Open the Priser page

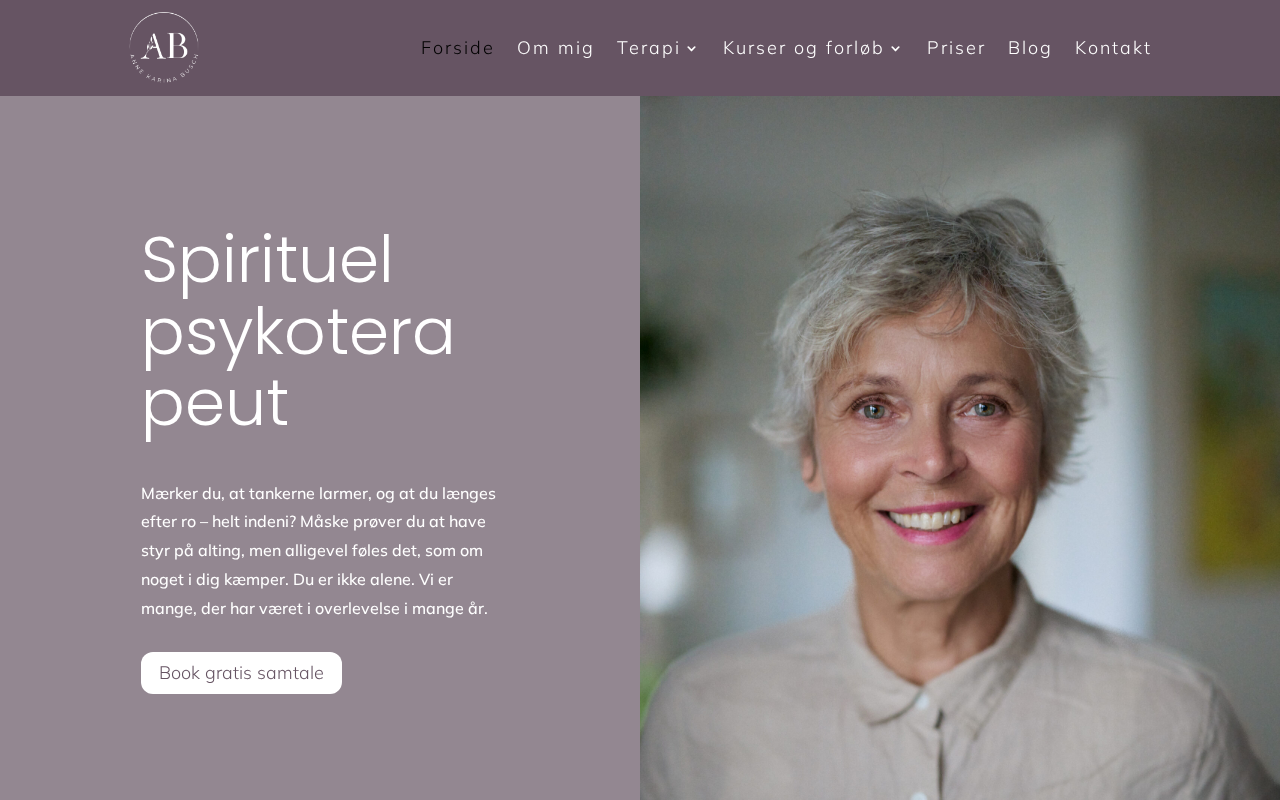(956, 48)
